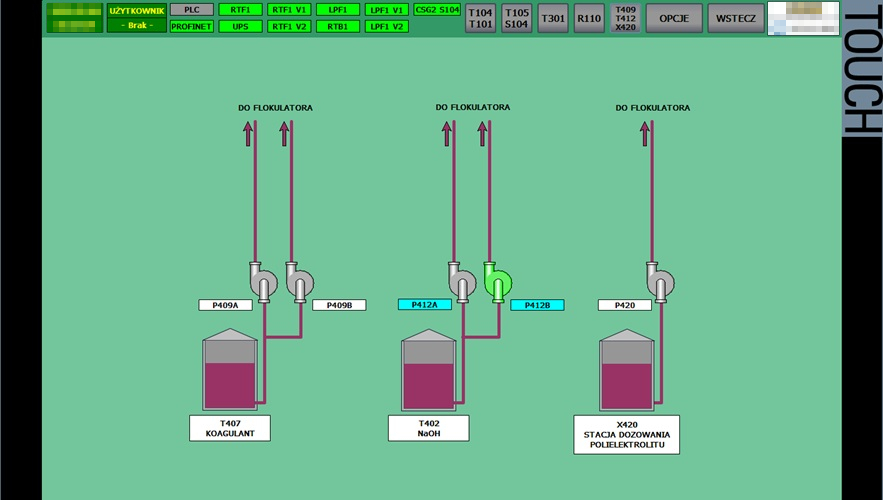Click the CSG2 S104 status indicator
The height and width of the screenshot is (500, 883).
pyautogui.click(x=437, y=10)
